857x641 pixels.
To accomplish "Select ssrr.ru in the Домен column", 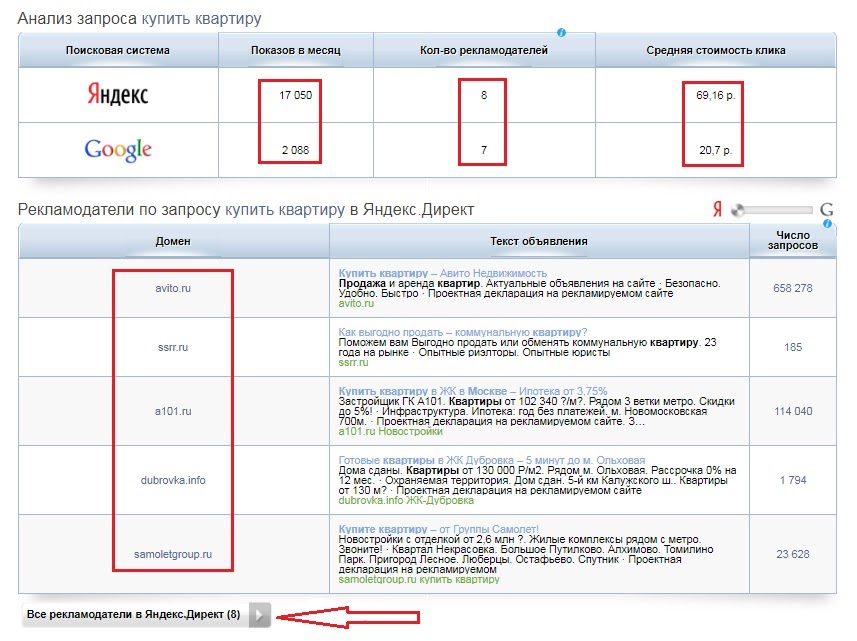I will tap(173, 347).
